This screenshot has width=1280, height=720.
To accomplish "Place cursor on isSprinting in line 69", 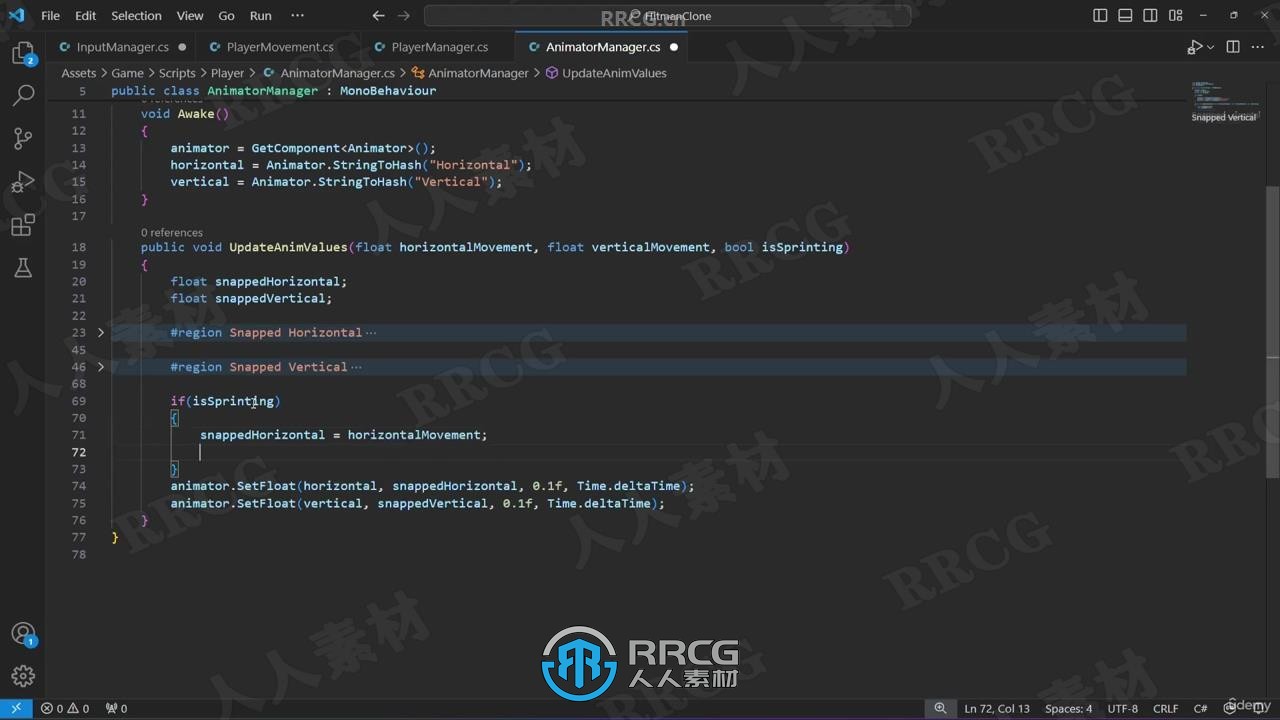I will pyautogui.click(x=233, y=400).
